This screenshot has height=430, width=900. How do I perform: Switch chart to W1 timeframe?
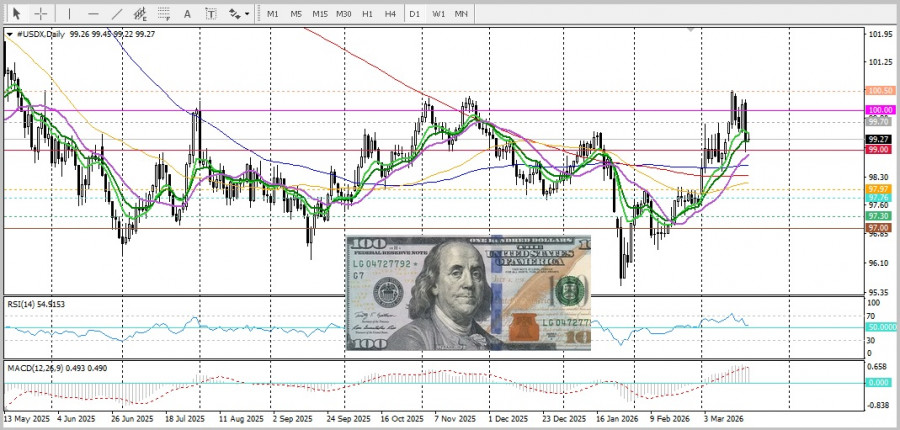pos(439,13)
